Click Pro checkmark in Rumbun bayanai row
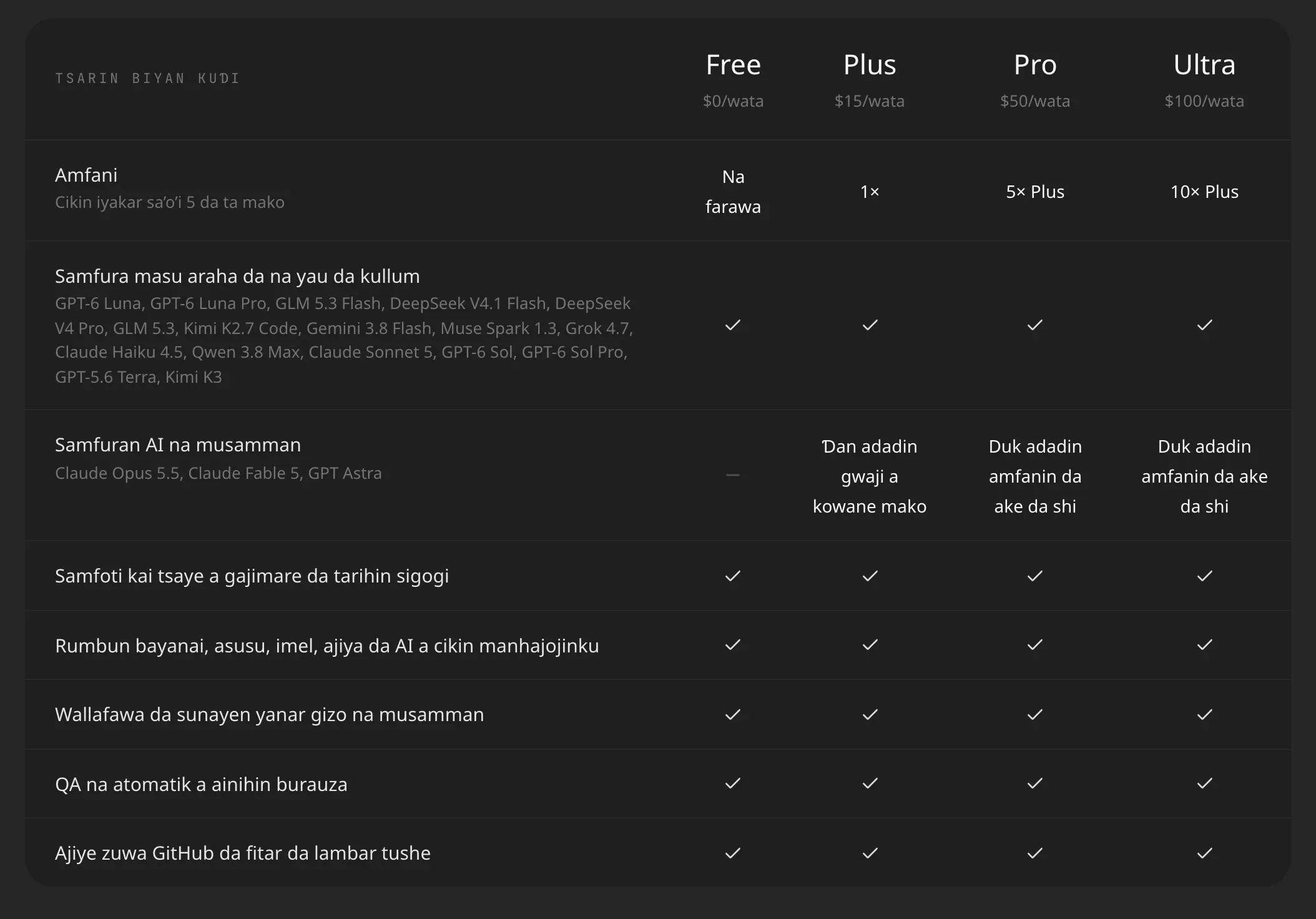This screenshot has width=1316, height=919. 1035,644
